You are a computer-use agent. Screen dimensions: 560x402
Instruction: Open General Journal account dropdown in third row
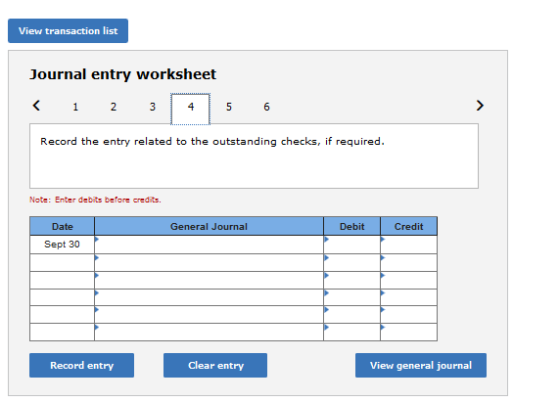tap(209, 280)
